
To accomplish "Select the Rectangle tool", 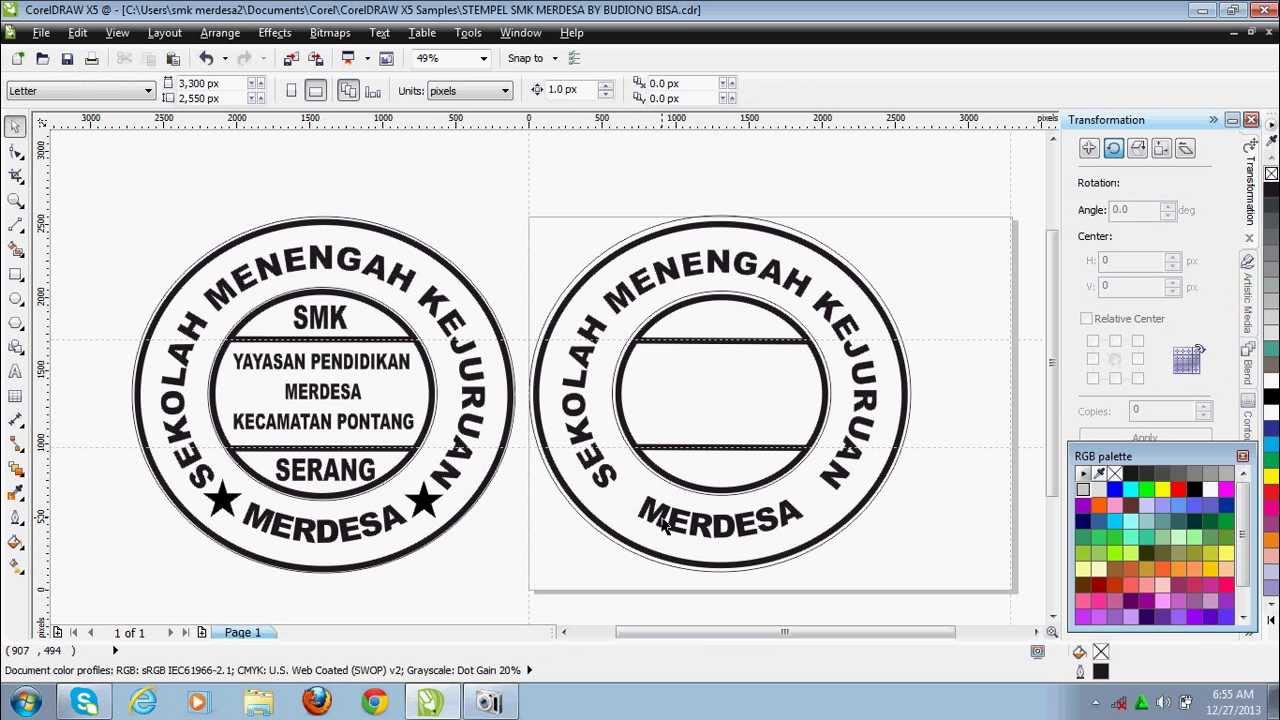I will (x=15, y=274).
